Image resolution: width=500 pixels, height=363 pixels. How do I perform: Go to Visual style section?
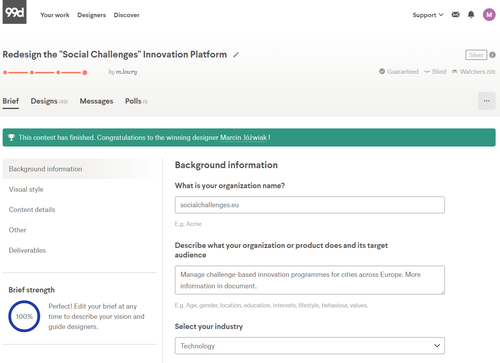26,189
